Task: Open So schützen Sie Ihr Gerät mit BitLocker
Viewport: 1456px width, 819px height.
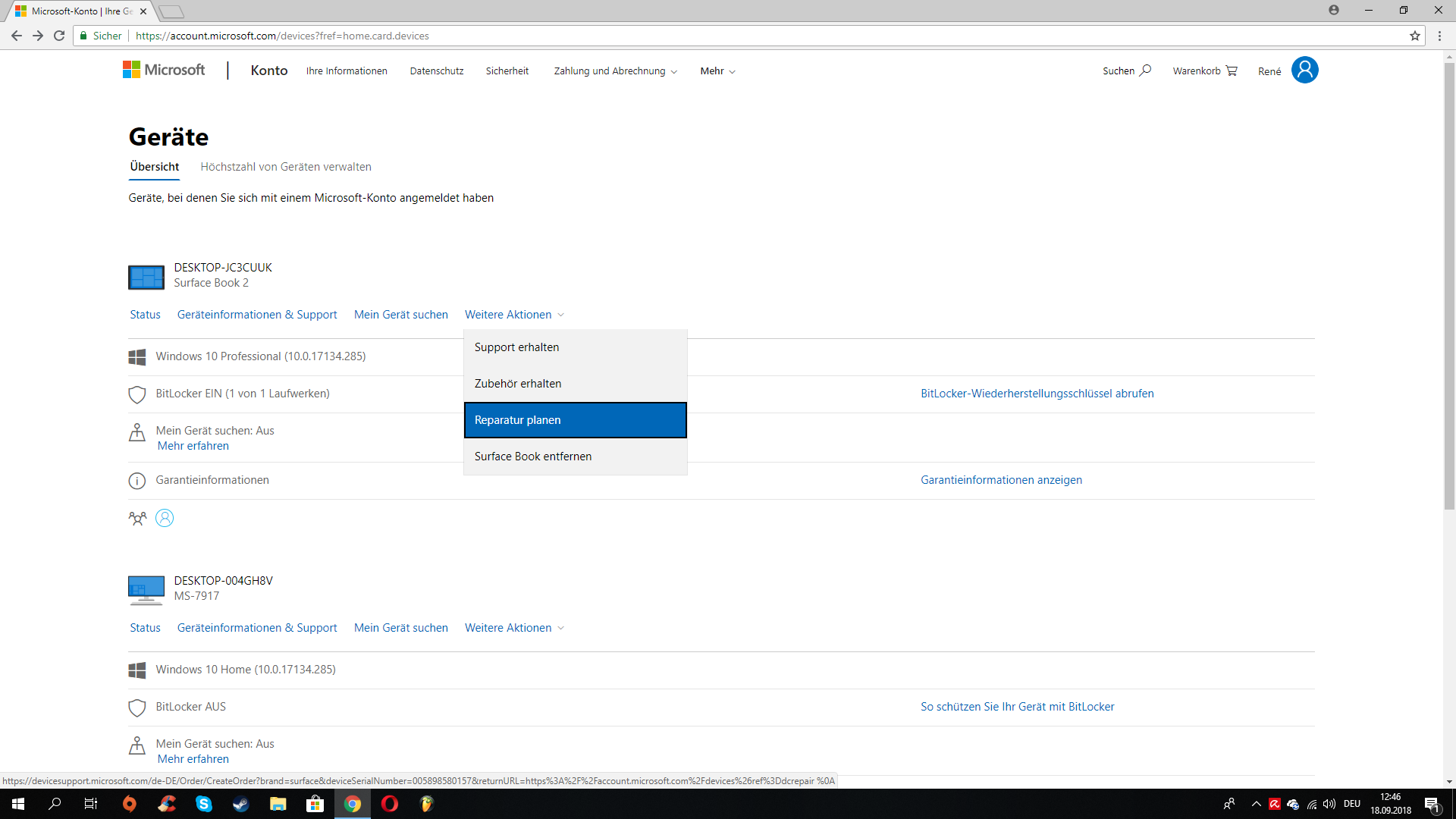Action: tap(1018, 707)
